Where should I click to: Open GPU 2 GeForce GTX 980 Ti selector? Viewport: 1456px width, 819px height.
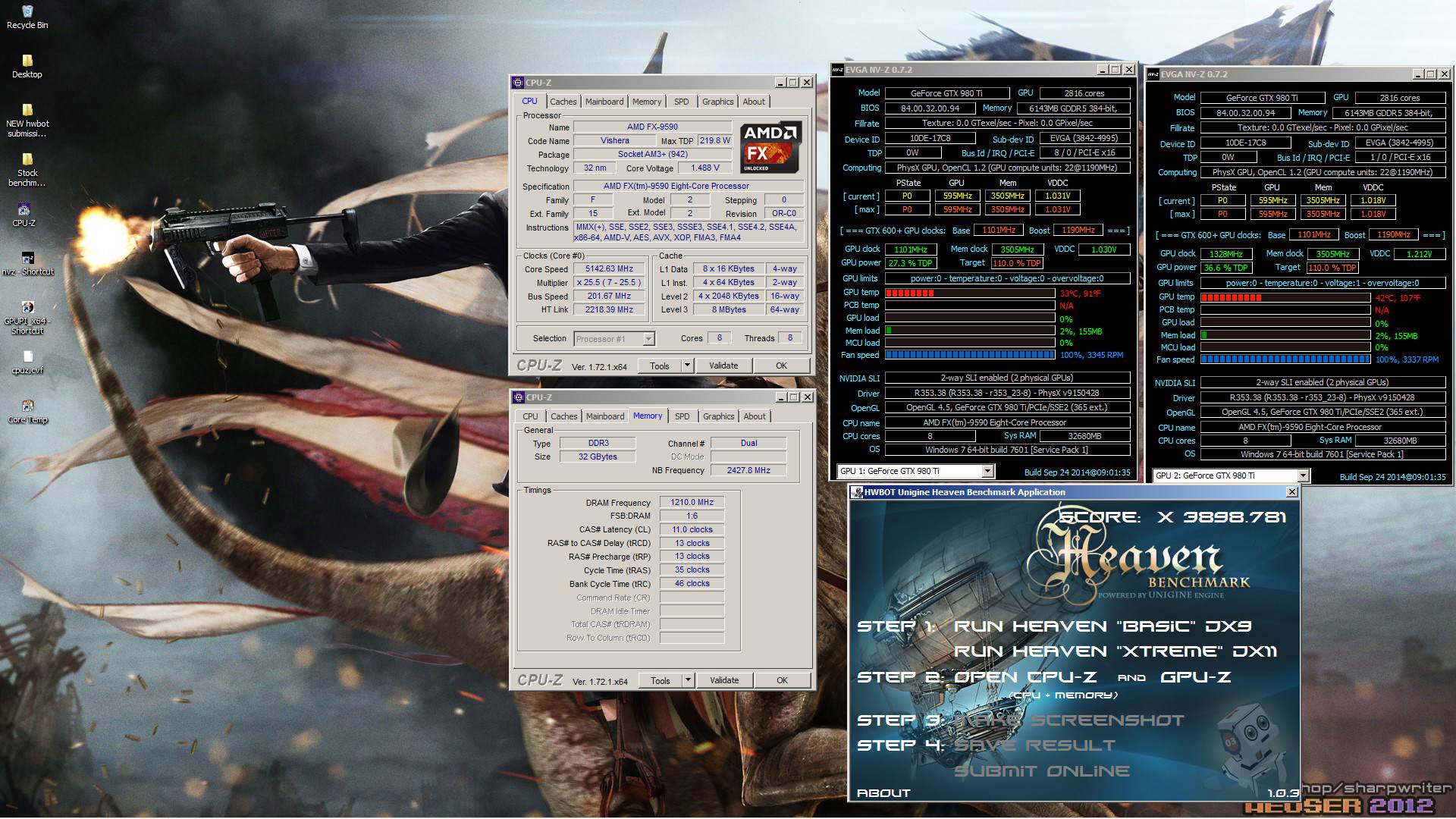coord(1230,475)
